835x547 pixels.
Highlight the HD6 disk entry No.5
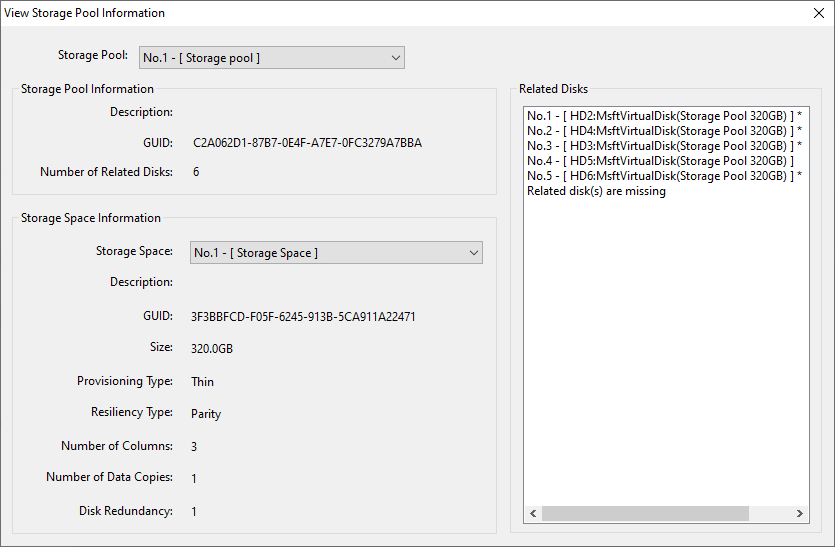click(x=664, y=176)
